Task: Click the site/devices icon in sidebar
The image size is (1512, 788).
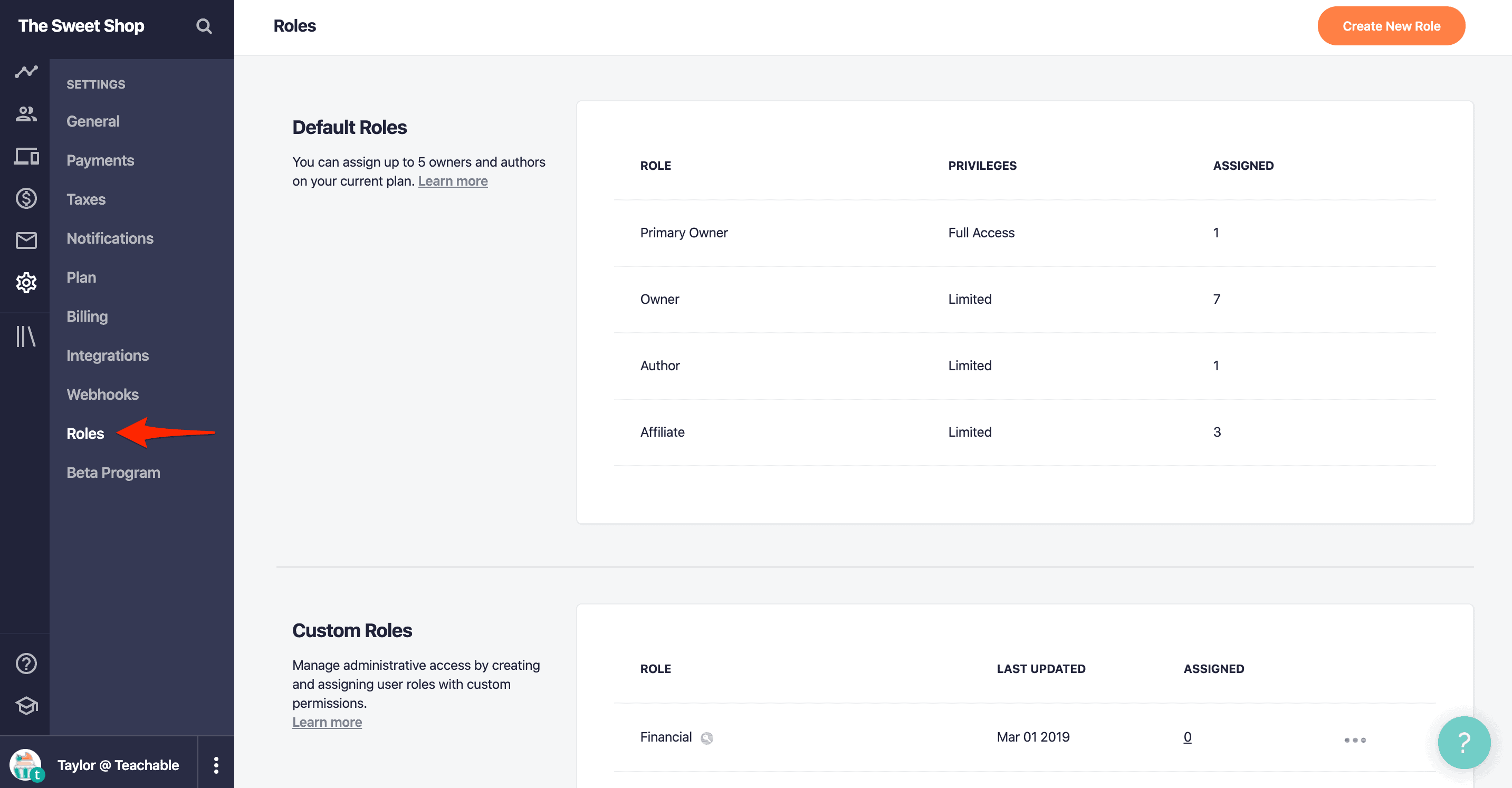Action: point(25,157)
